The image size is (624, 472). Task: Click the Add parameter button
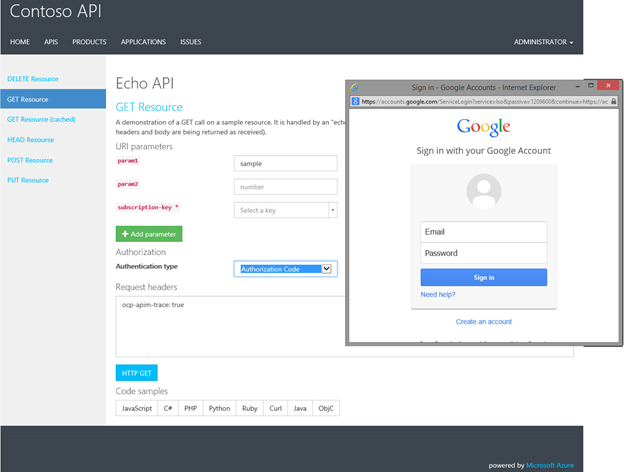pyautogui.click(x=149, y=234)
